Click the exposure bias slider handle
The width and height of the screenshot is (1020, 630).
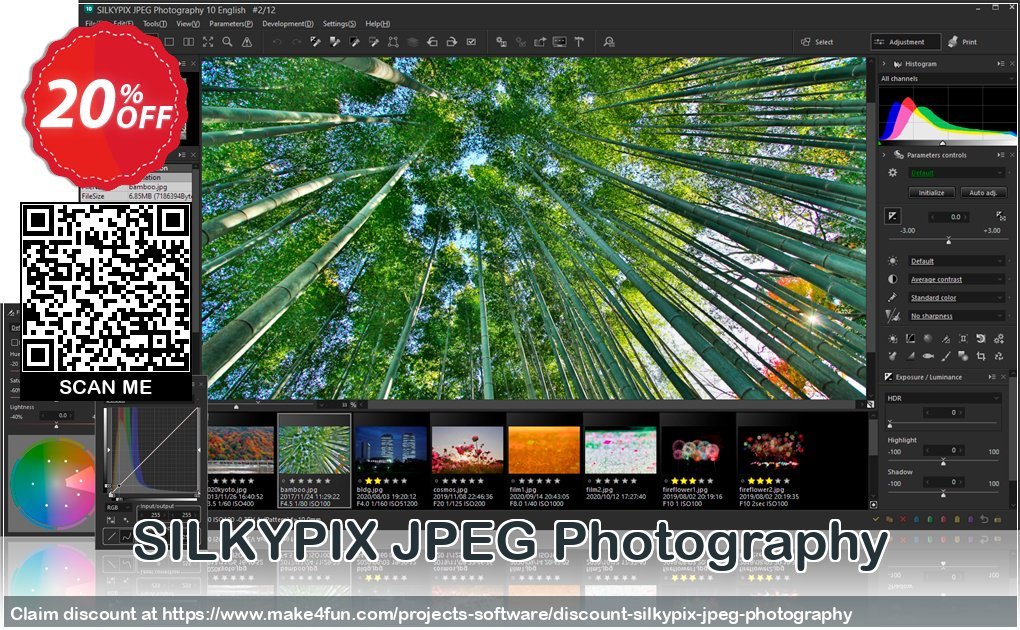pos(948,241)
